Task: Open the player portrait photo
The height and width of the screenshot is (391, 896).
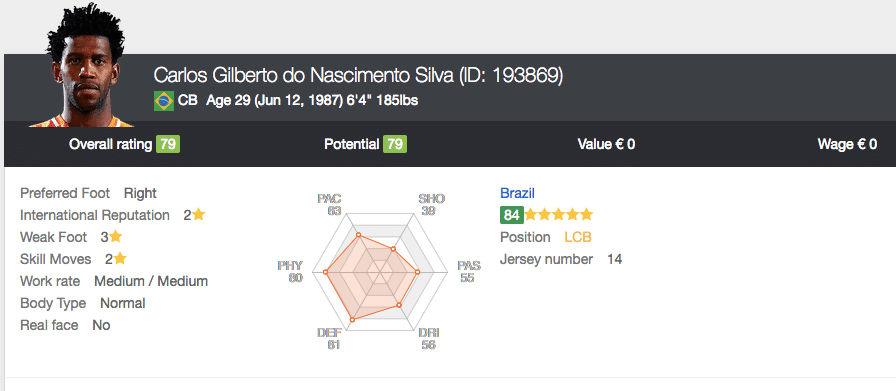Action: 82,65
